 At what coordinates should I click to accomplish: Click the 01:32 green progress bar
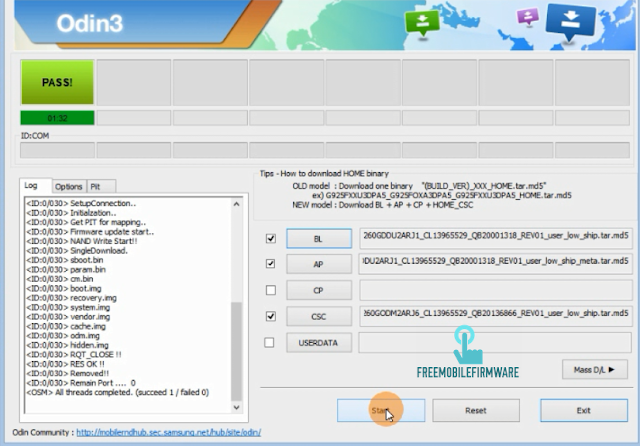point(57,118)
